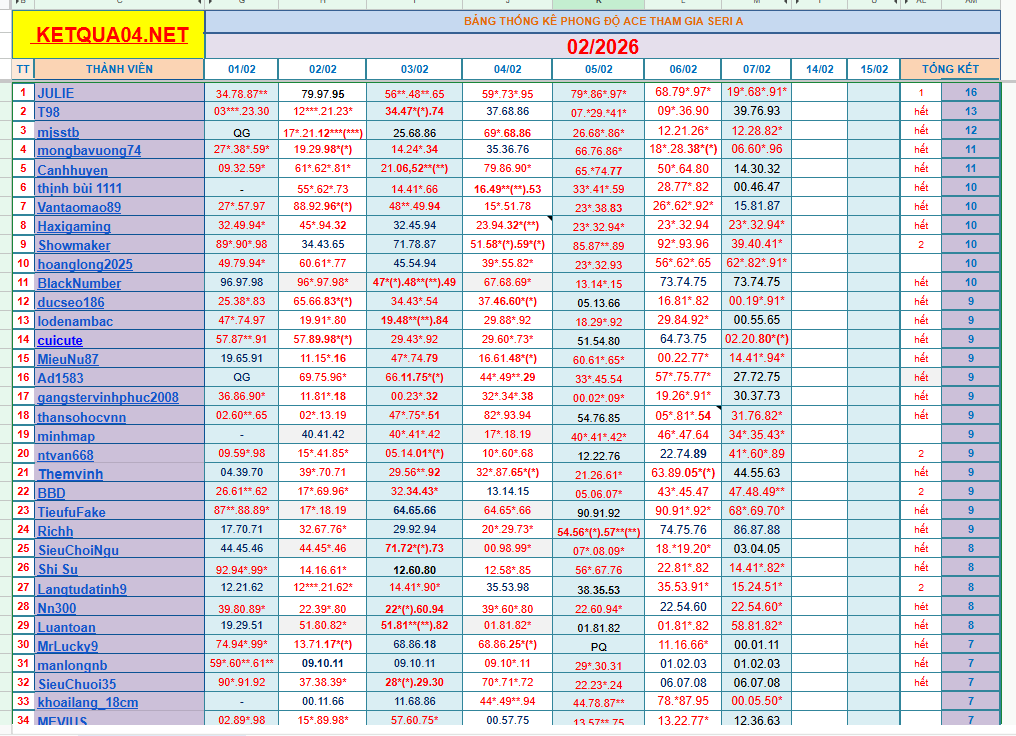Select the 04/02 date header
This screenshot has width=1016, height=736.
pos(507,69)
